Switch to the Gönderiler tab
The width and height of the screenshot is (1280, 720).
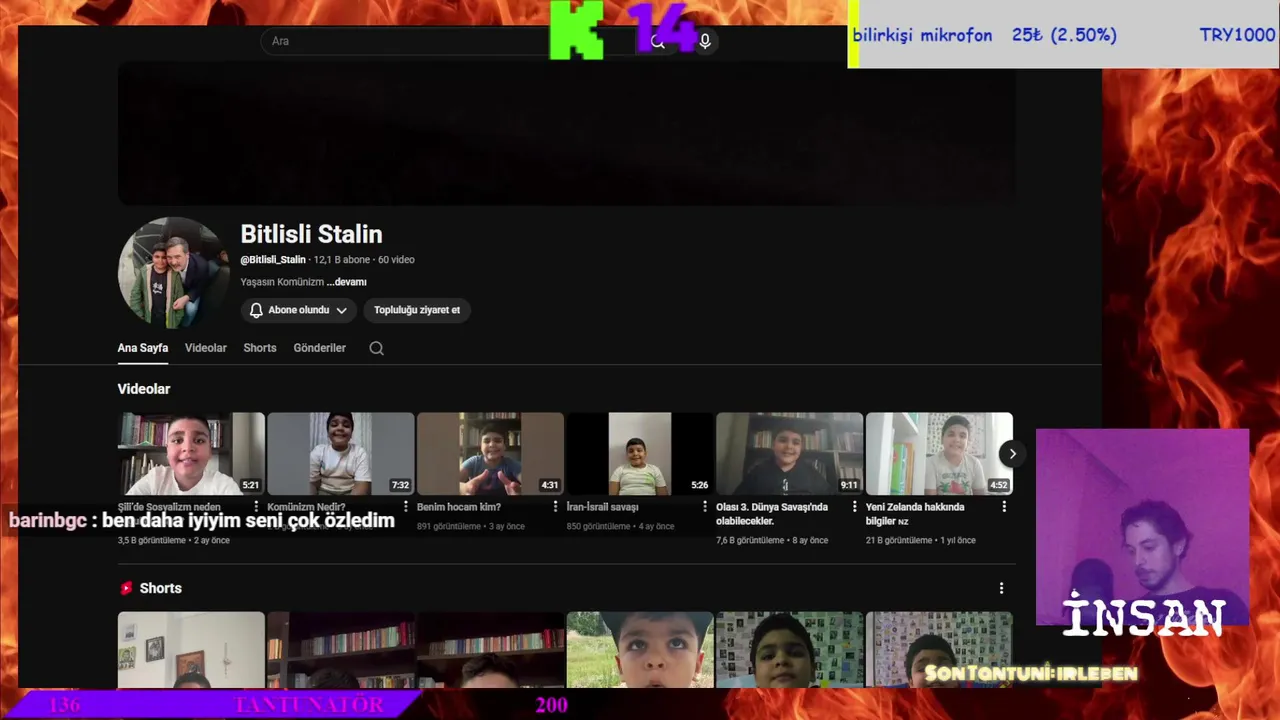tap(320, 348)
